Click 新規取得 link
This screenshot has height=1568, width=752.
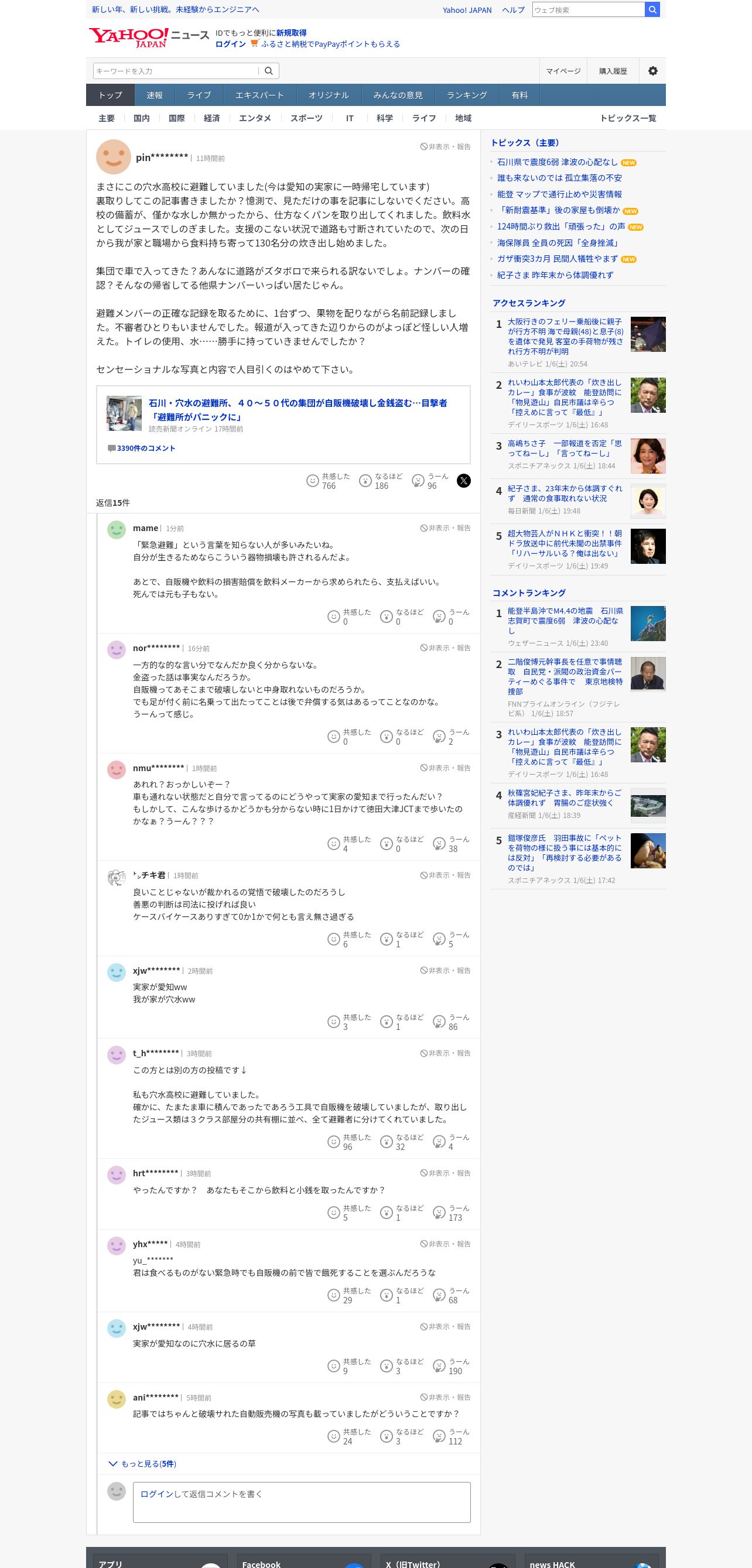click(x=292, y=33)
